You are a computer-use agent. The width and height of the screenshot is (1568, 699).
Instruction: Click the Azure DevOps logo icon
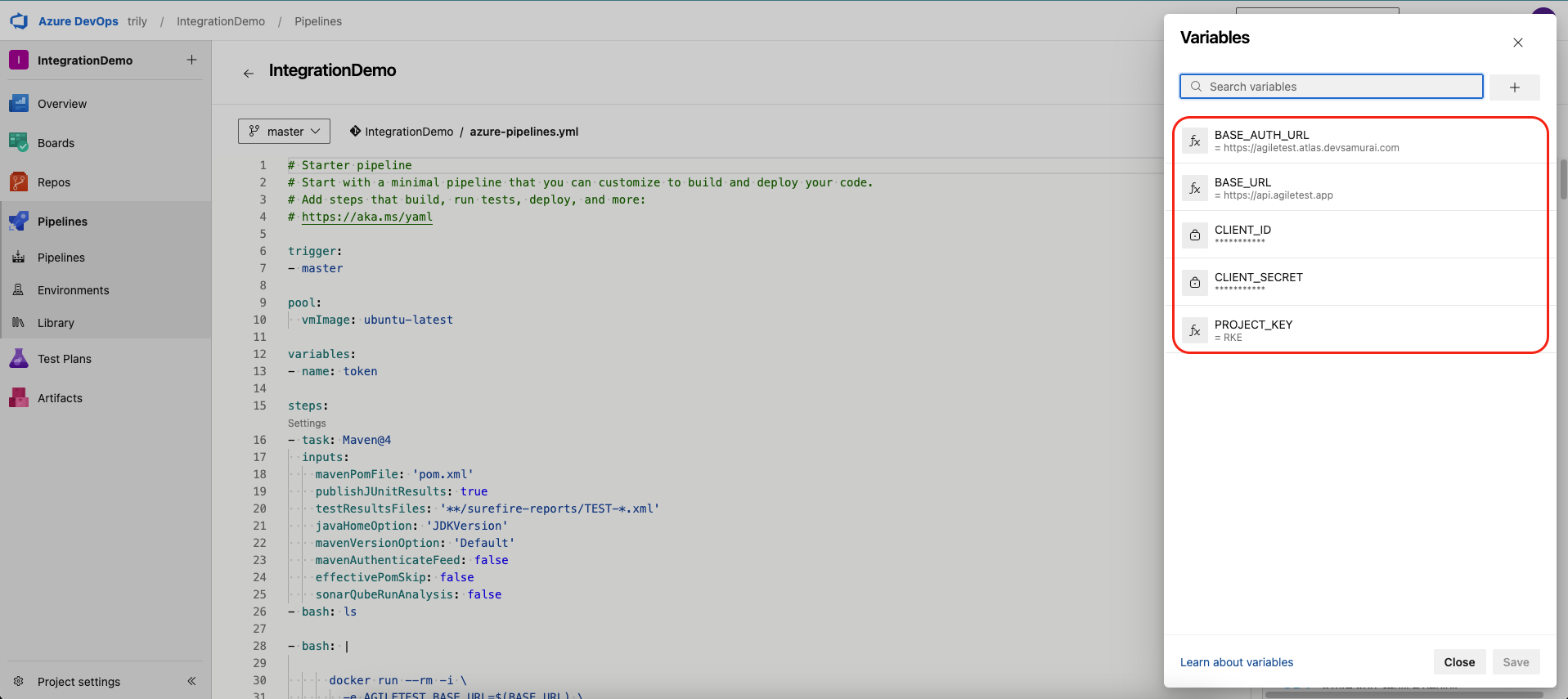(x=19, y=21)
